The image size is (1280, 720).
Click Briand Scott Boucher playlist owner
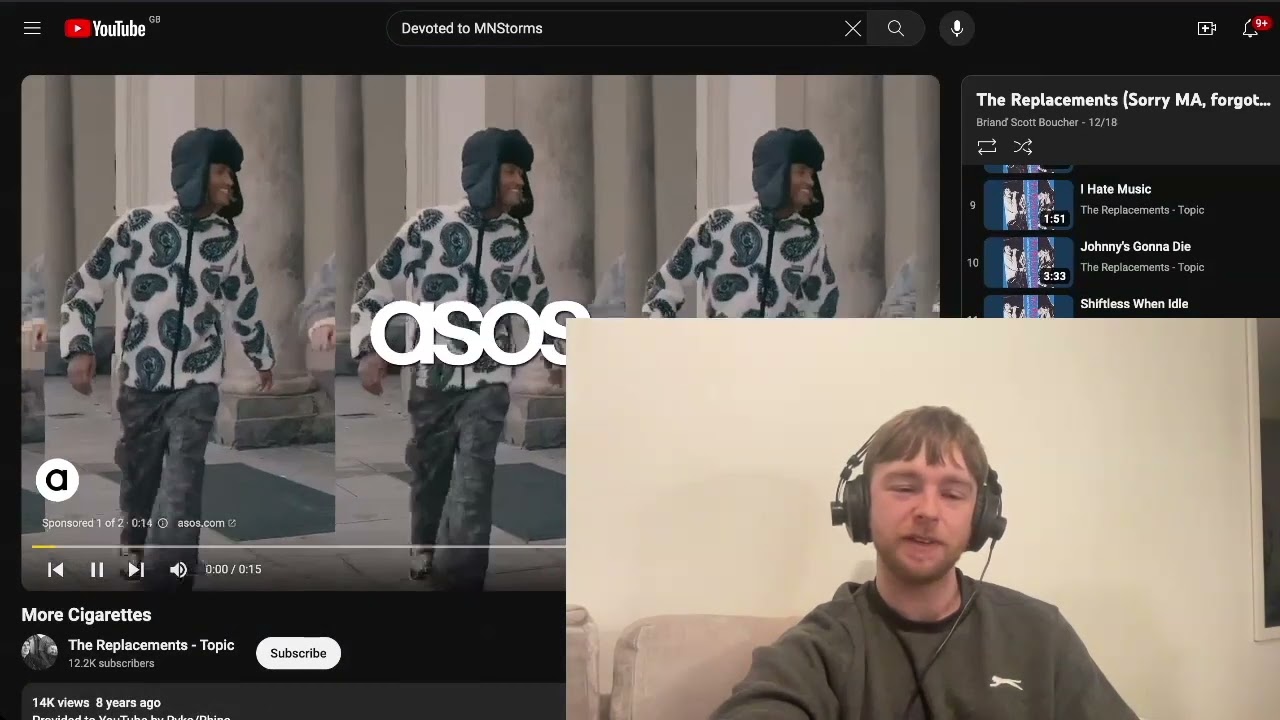(x=1027, y=122)
